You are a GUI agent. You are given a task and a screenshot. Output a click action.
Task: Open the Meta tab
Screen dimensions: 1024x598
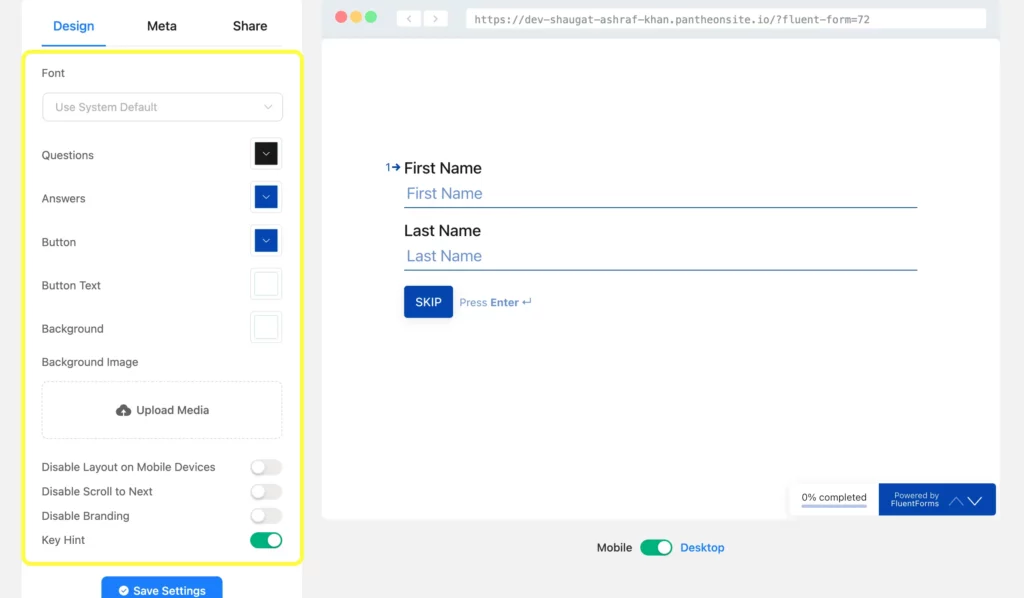click(161, 26)
